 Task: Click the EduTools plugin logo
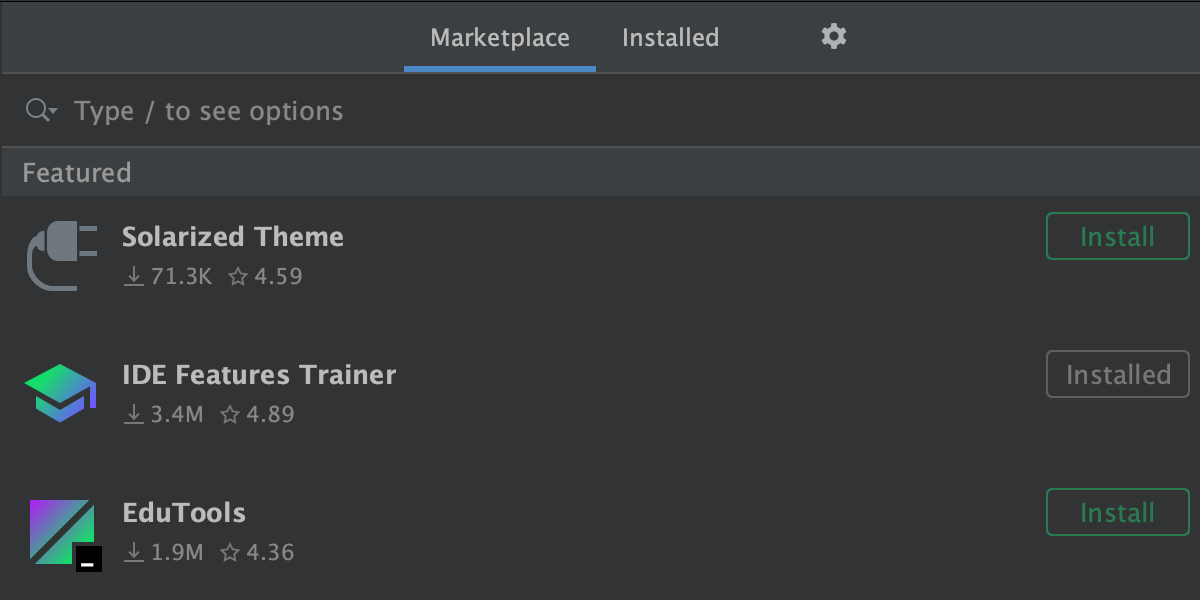(x=62, y=531)
